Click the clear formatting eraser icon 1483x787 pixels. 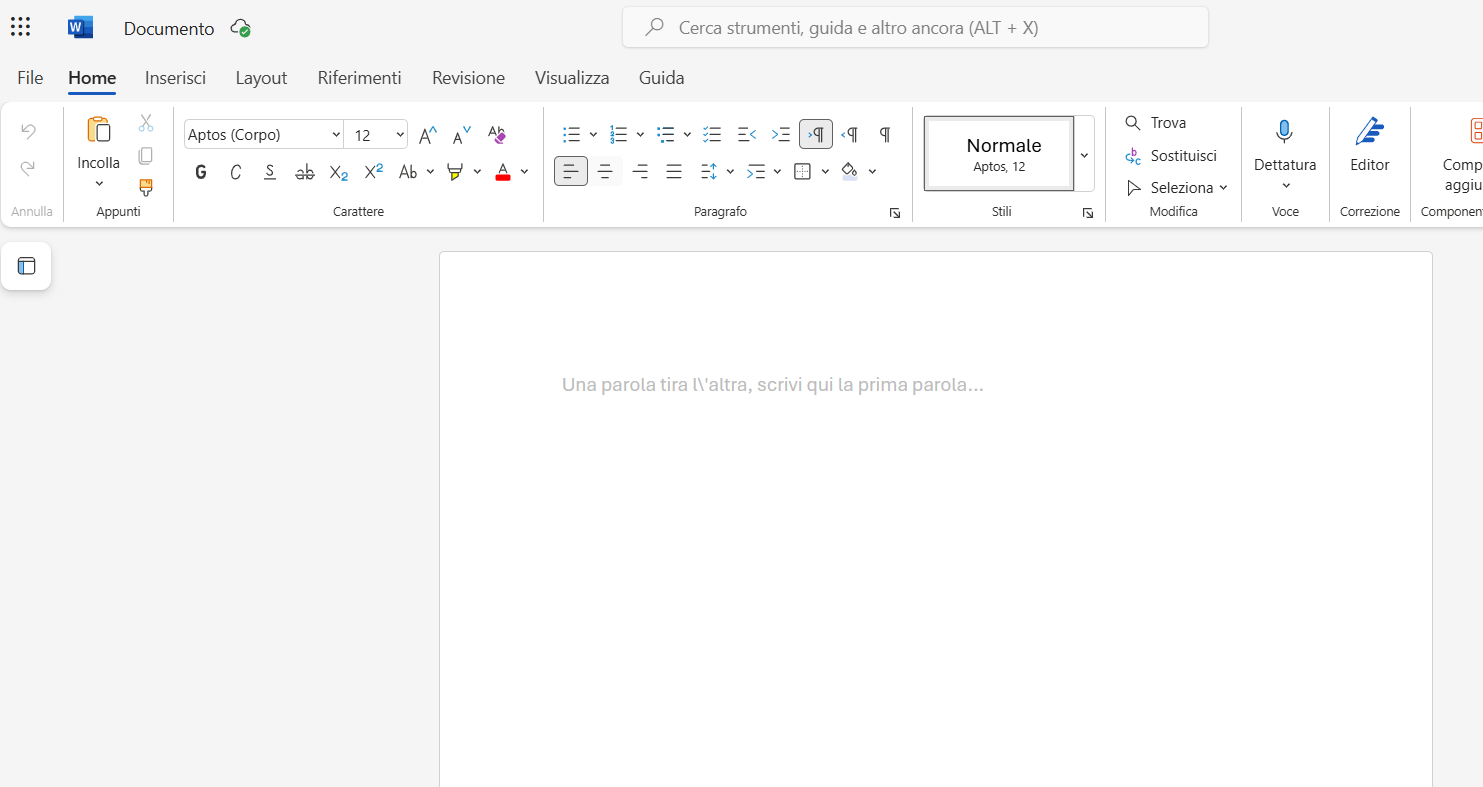click(496, 134)
